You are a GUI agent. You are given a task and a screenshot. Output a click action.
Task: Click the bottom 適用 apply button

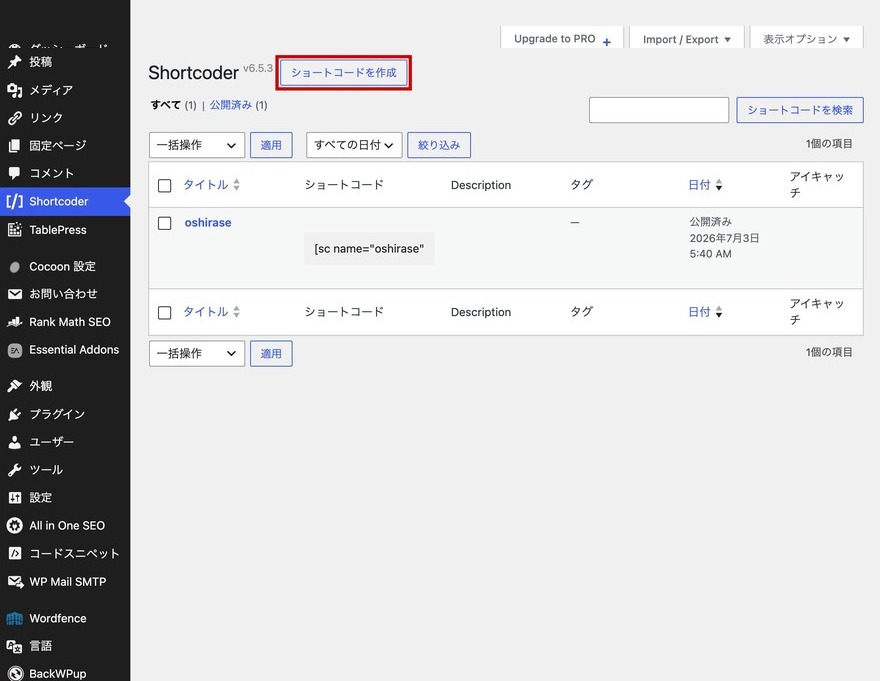[x=271, y=354]
